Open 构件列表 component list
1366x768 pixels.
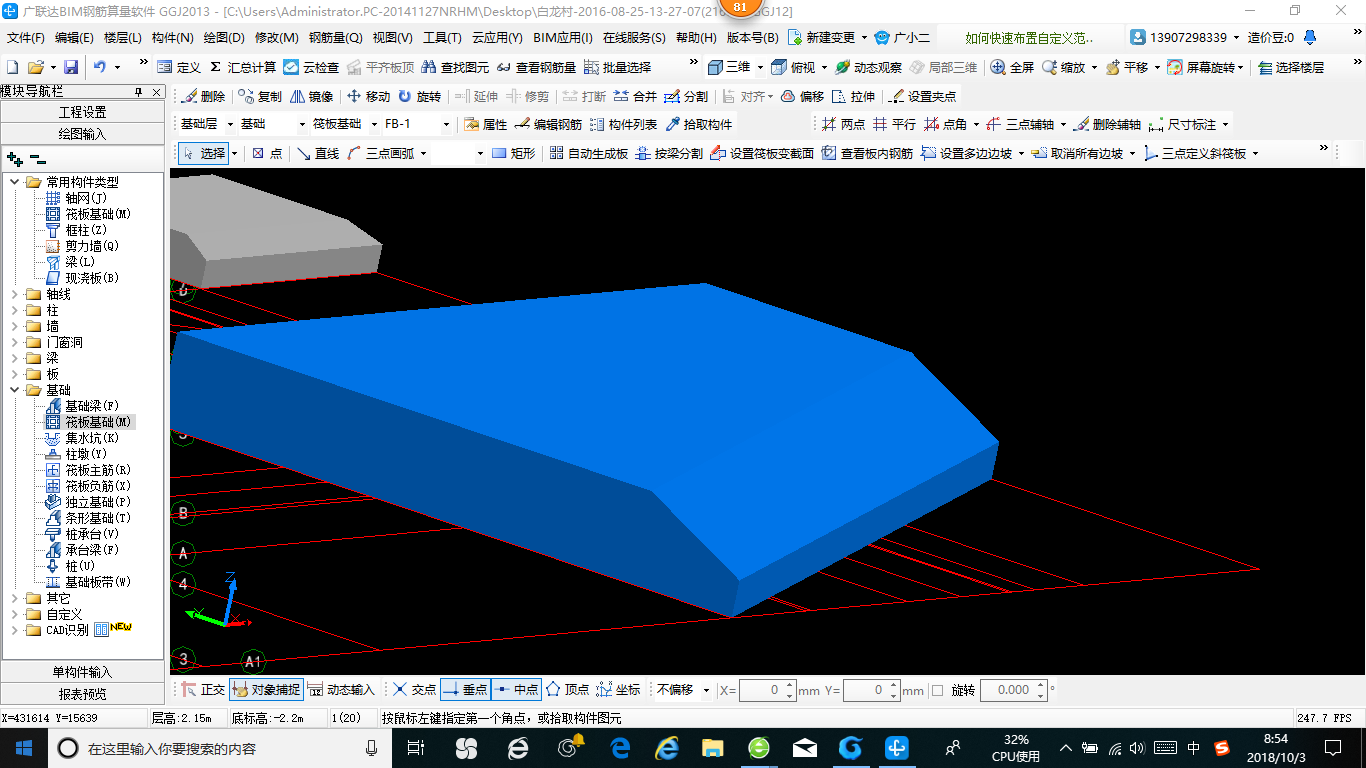coord(623,124)
